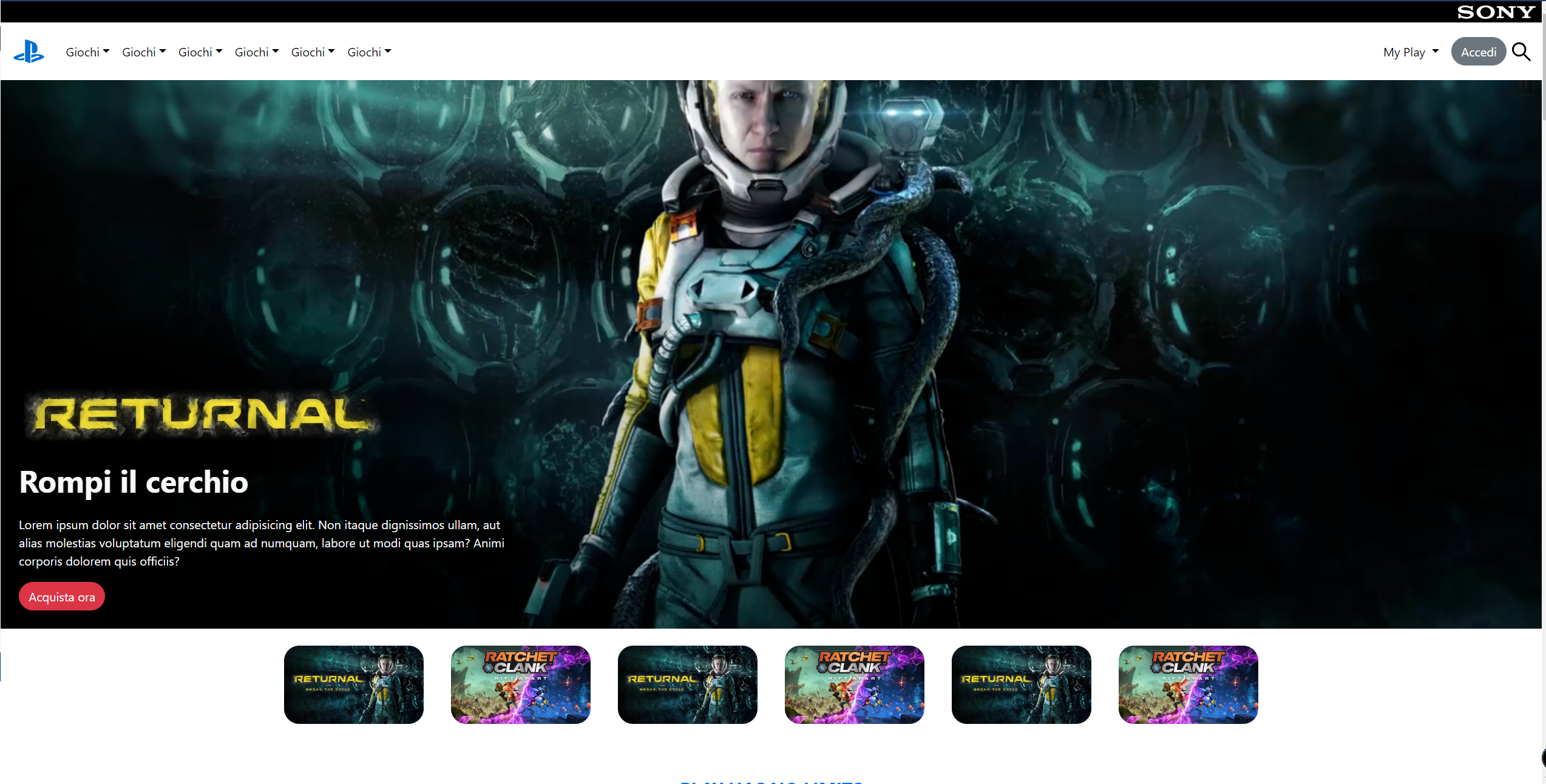Choose the second Ratchet & Clank thumbnail
Image resolution: width=1546 pixels, height=784 pixels.
pyautogui.click(x=855, y=684)
